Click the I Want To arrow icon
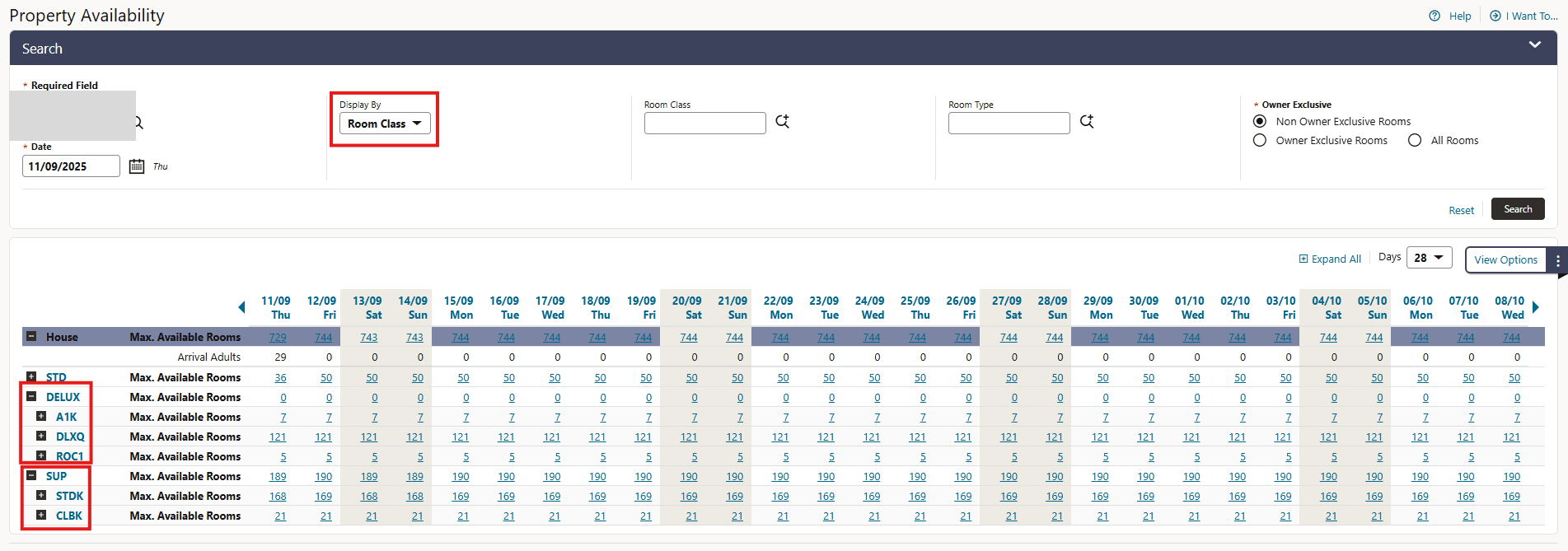The height and width of the screenshot is (551, 1568). pyautogui.click(x=1495, y=16)
